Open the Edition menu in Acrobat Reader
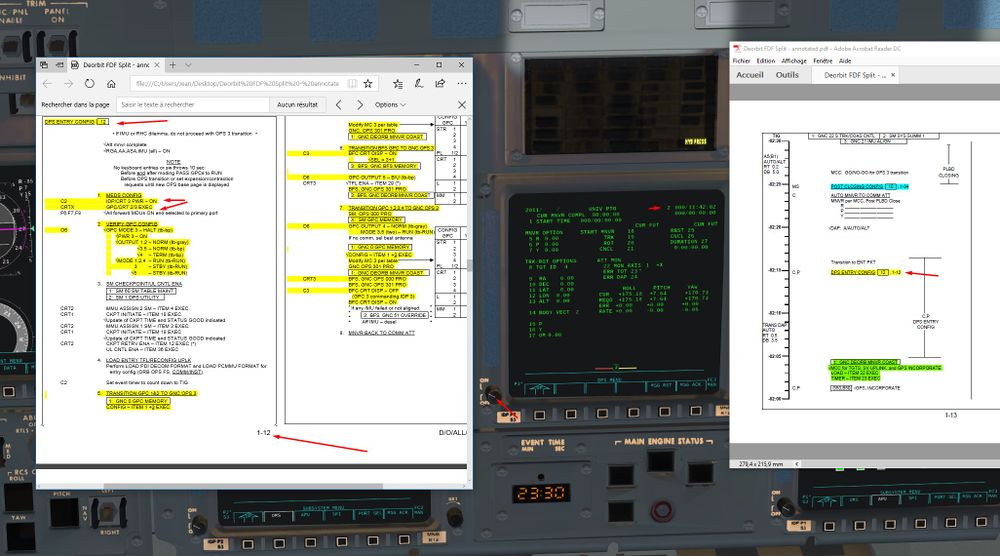Viewport: 1000px width, 556px height. tap(765, 61)
